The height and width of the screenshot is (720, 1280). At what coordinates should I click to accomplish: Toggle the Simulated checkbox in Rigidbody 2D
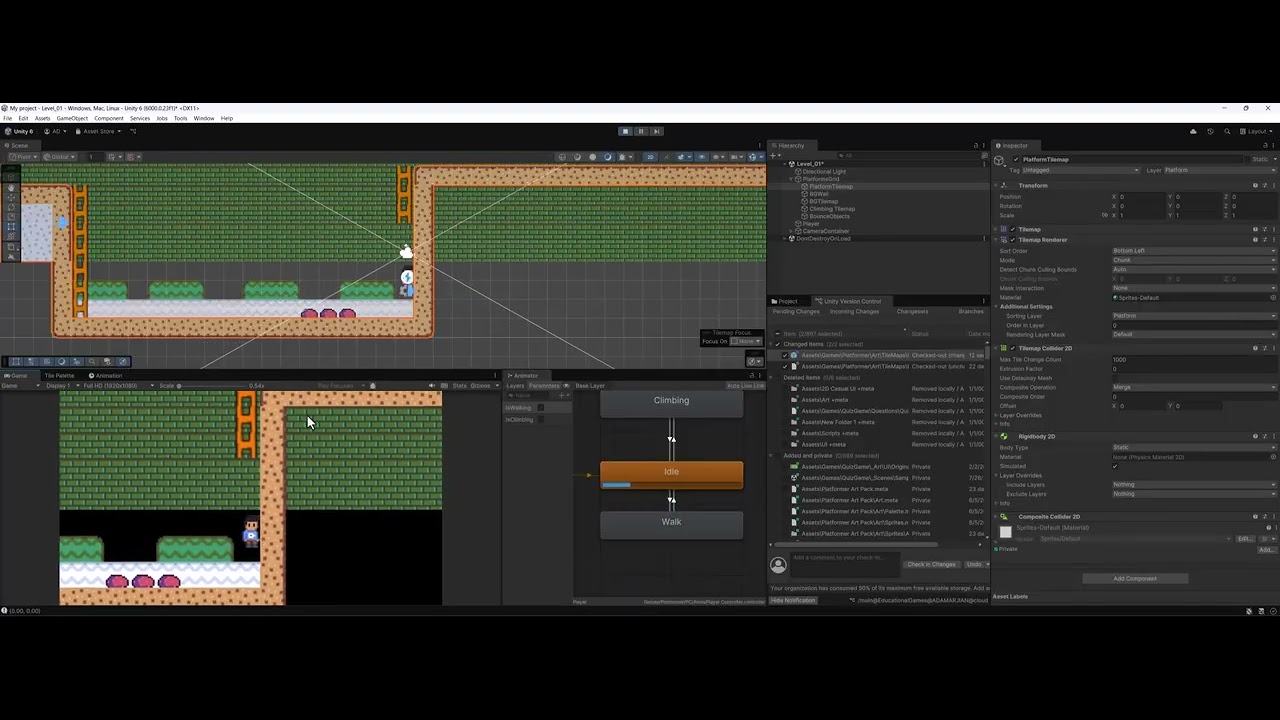1115,466
